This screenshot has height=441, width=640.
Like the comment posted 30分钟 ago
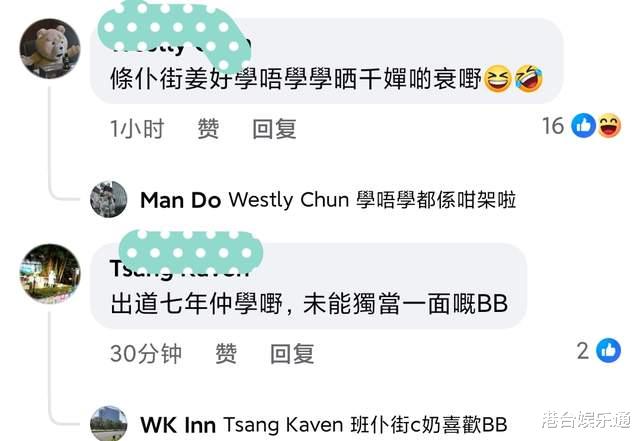(226, 353)
